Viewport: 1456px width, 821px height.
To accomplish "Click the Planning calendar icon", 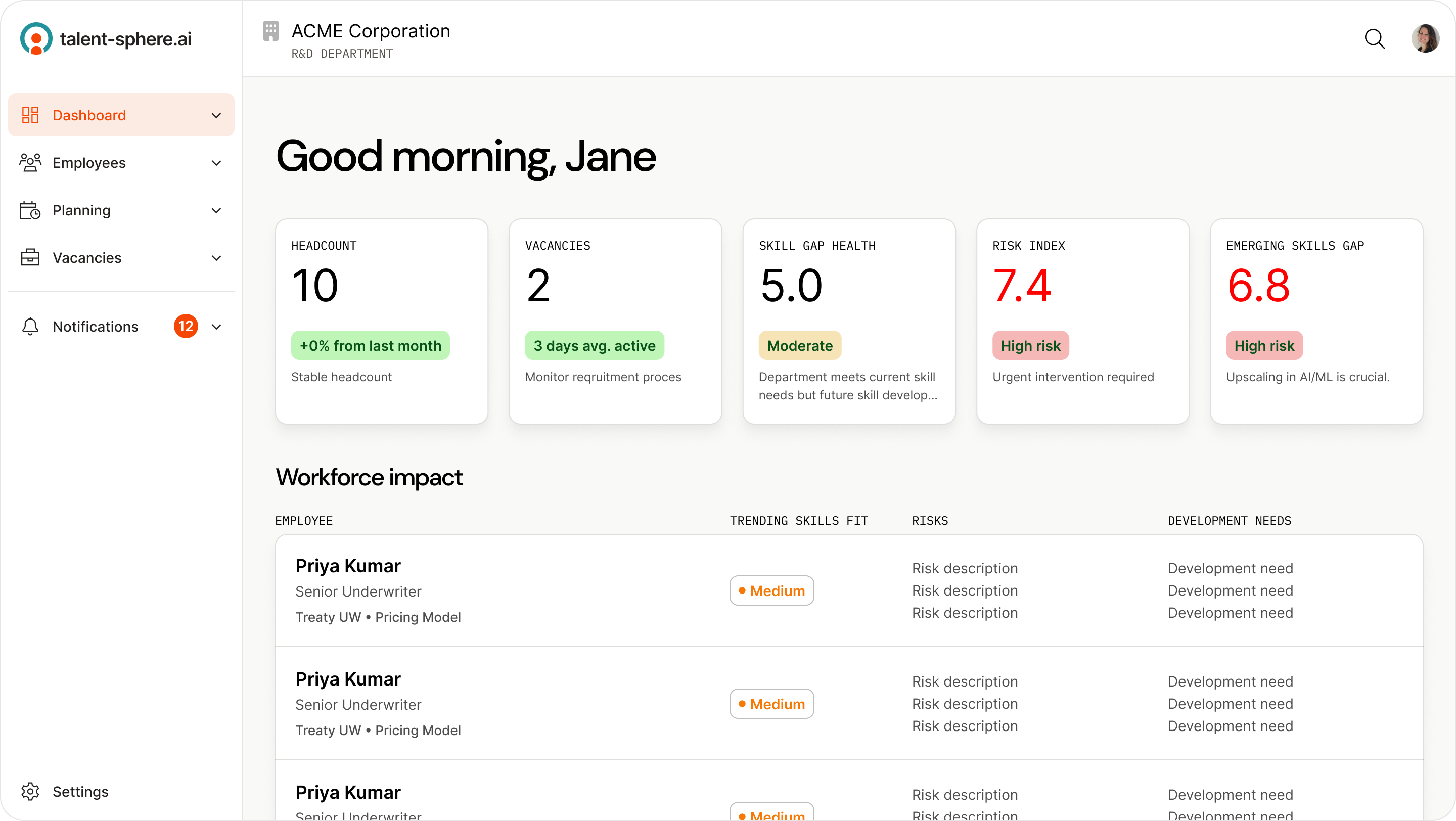I will tap(30, 210).
